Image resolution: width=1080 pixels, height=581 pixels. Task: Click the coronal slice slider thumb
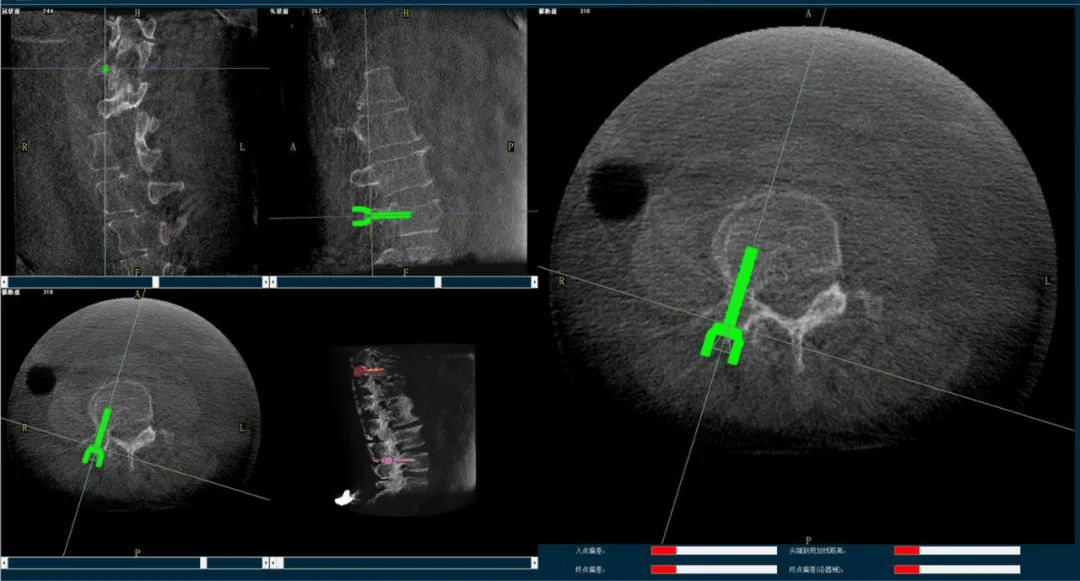pos(156,282)
